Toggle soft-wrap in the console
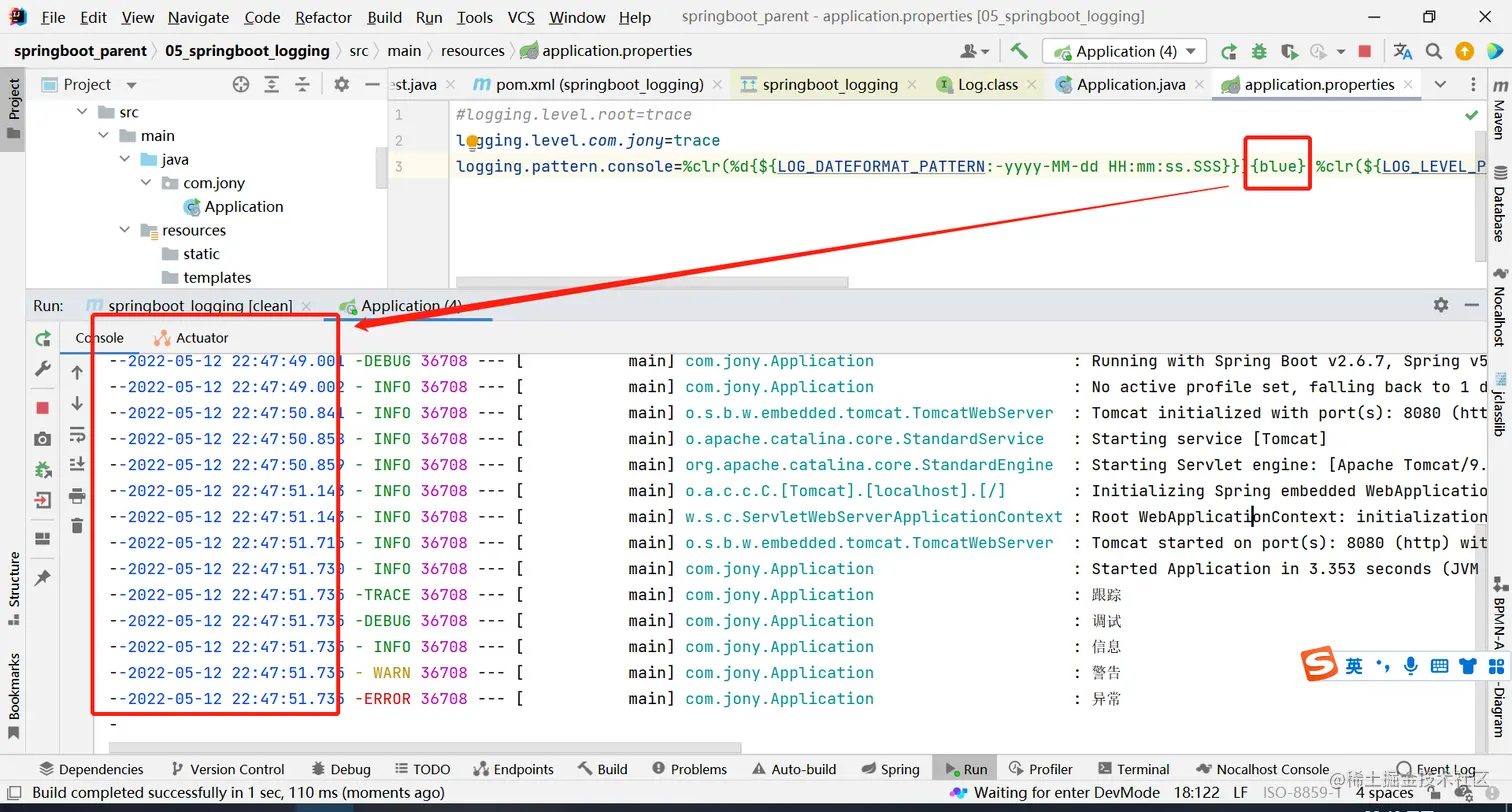 coord(77,434)
